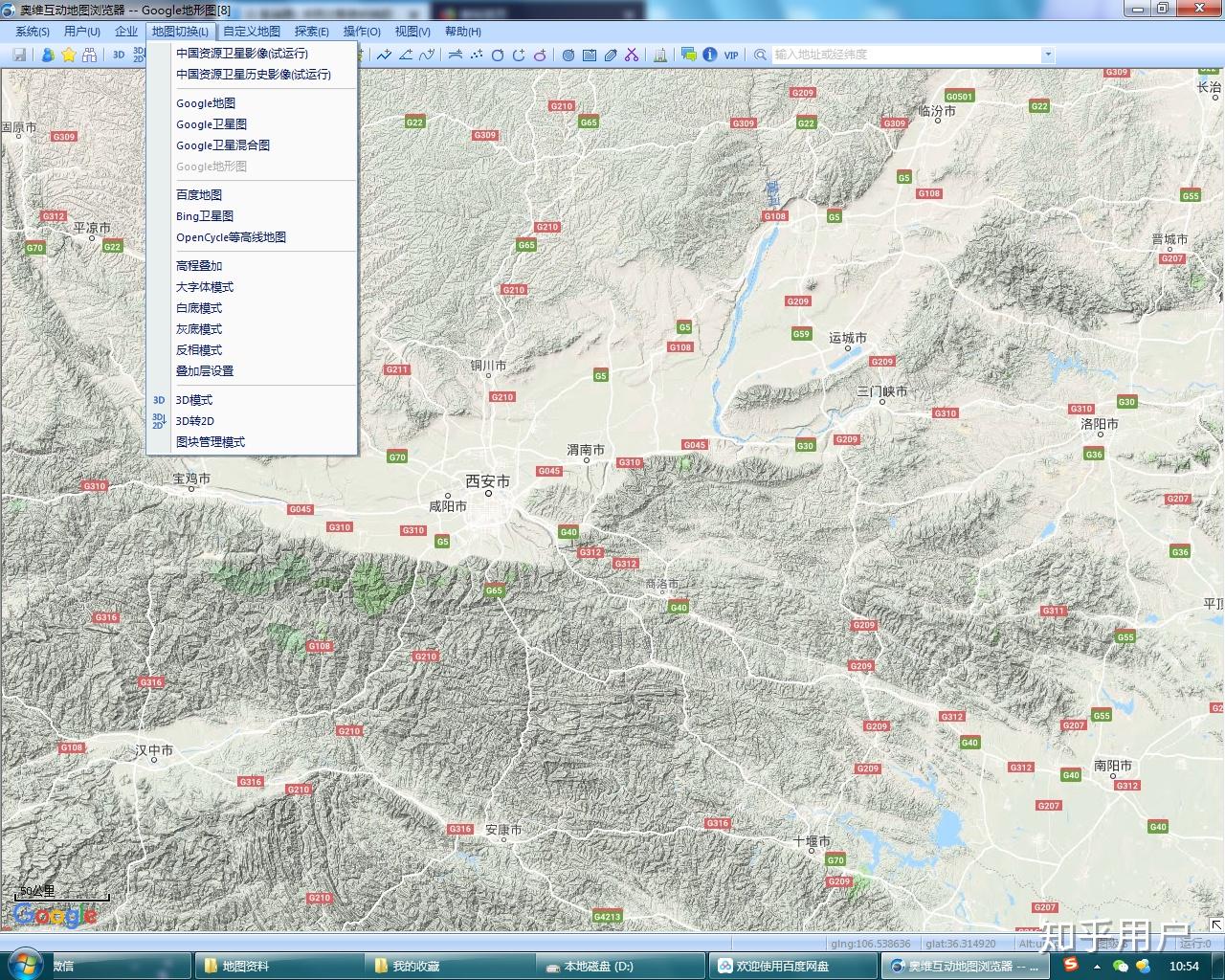The height and width of the screenshot is (980, 1225).
Task: Click the scissors cut icon
Action: coord(632,55)
